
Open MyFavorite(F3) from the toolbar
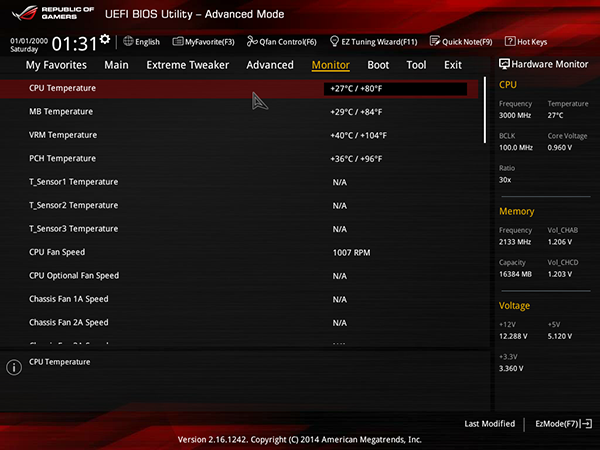203,42
